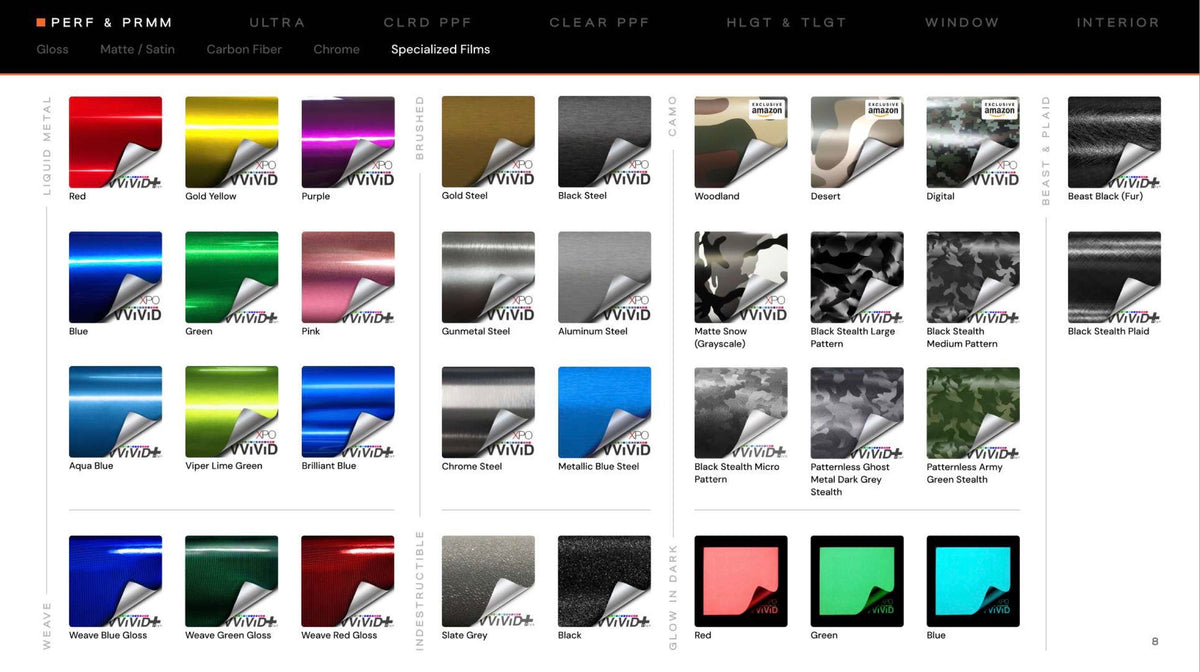The image size is (1200, 672).
Task: Select the Pink liquid metal swatch
Action: pyautogui.click(x=348, y=277)
